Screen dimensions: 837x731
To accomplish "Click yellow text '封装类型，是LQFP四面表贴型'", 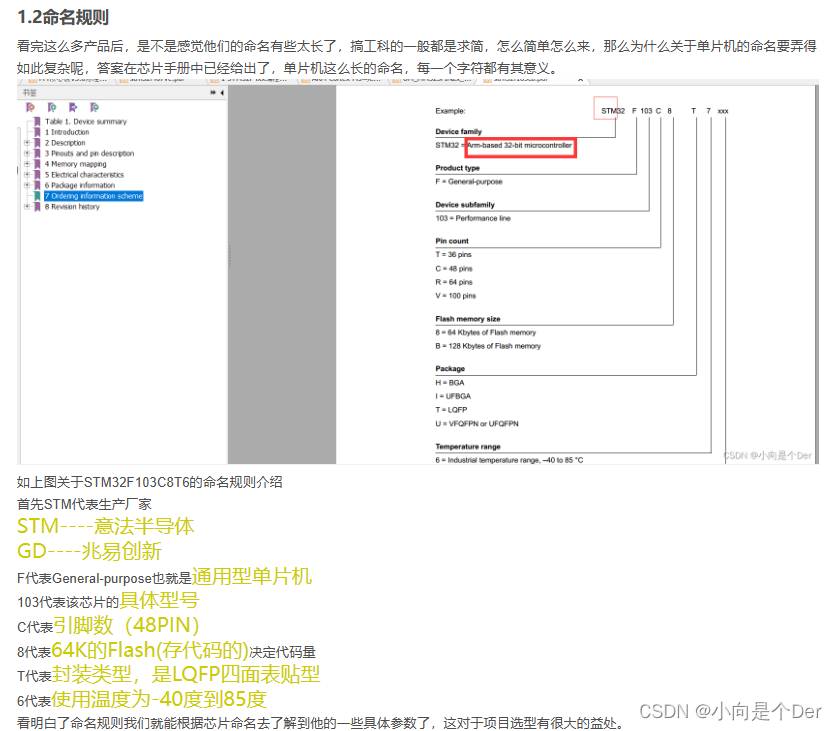I will point(186,674).
